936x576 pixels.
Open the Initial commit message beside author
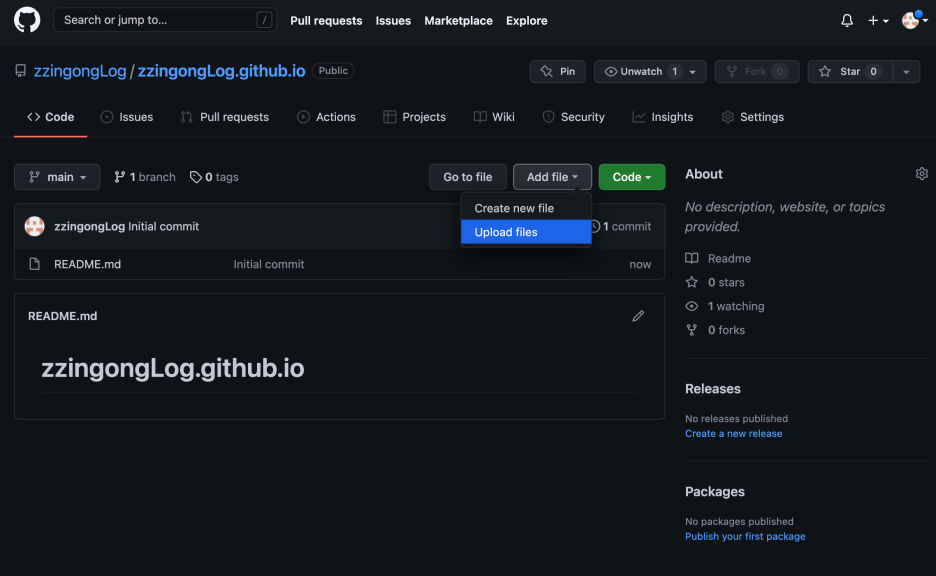(164, 226)
